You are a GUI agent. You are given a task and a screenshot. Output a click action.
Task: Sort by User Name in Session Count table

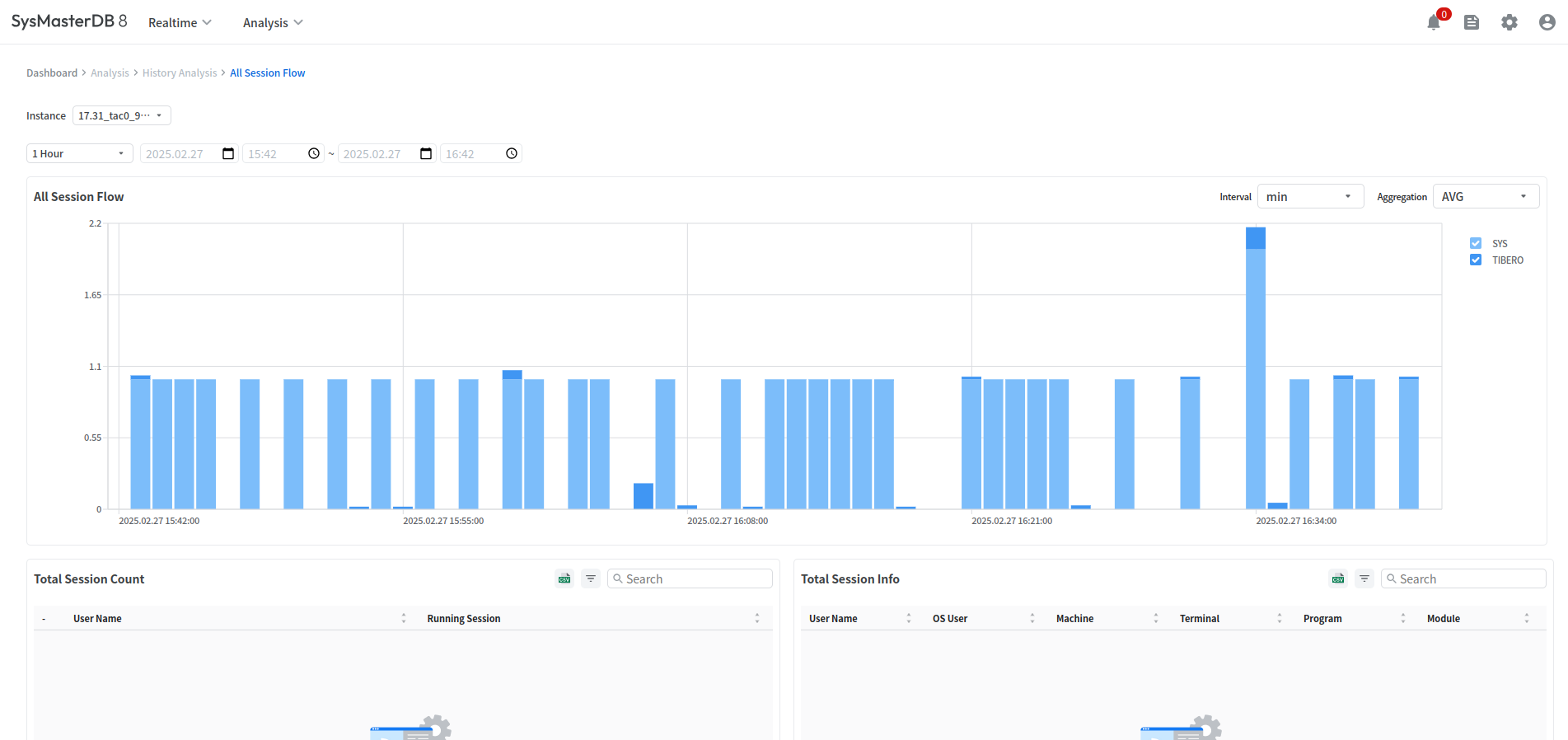tap(404, 618)
